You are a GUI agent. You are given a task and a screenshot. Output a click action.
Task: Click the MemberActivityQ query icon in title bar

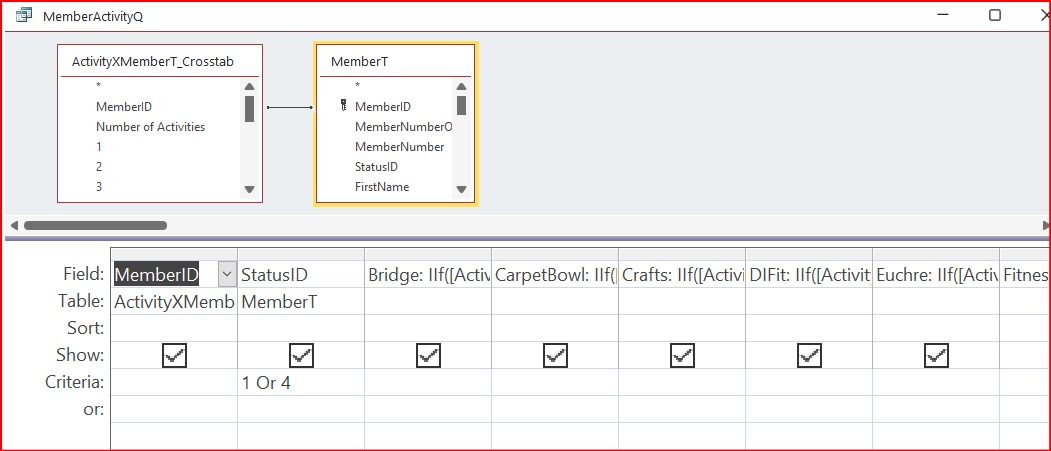coord(25,15)
